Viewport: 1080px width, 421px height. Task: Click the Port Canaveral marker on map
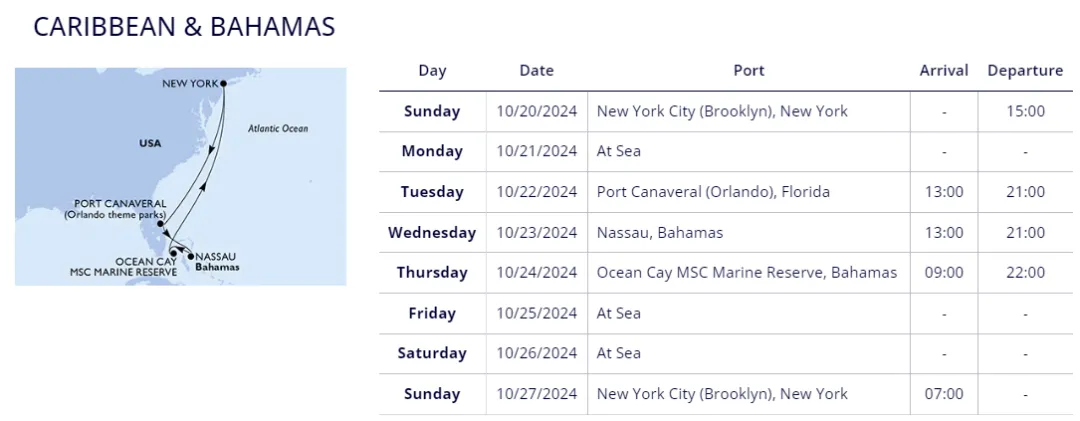160,224
